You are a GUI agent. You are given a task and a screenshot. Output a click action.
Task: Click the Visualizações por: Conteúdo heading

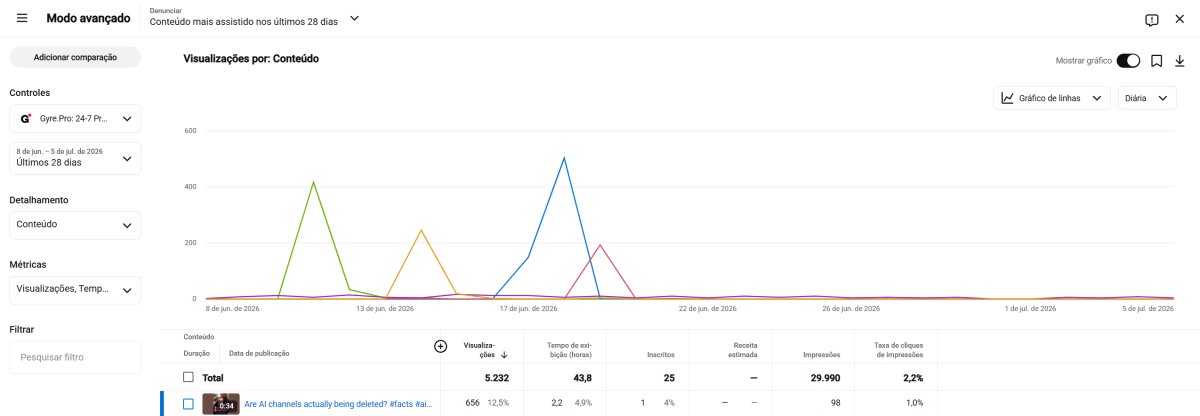click(x=251, y=59)
